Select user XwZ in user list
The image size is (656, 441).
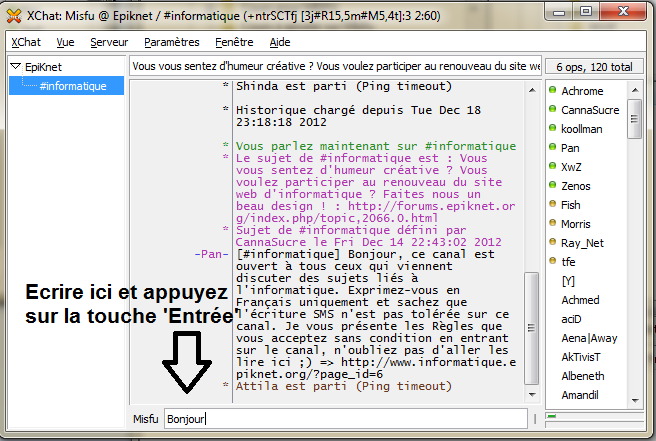571,167
